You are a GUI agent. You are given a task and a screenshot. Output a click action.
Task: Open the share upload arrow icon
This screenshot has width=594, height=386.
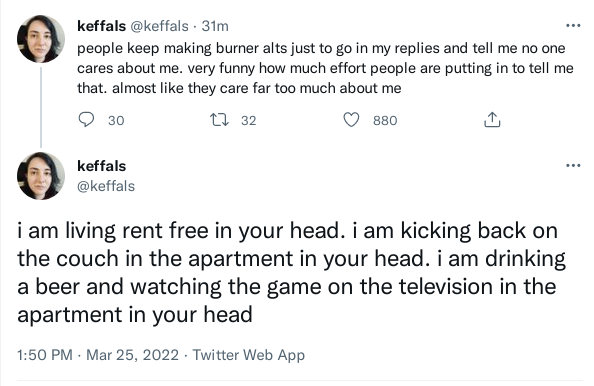coord(492,120)
